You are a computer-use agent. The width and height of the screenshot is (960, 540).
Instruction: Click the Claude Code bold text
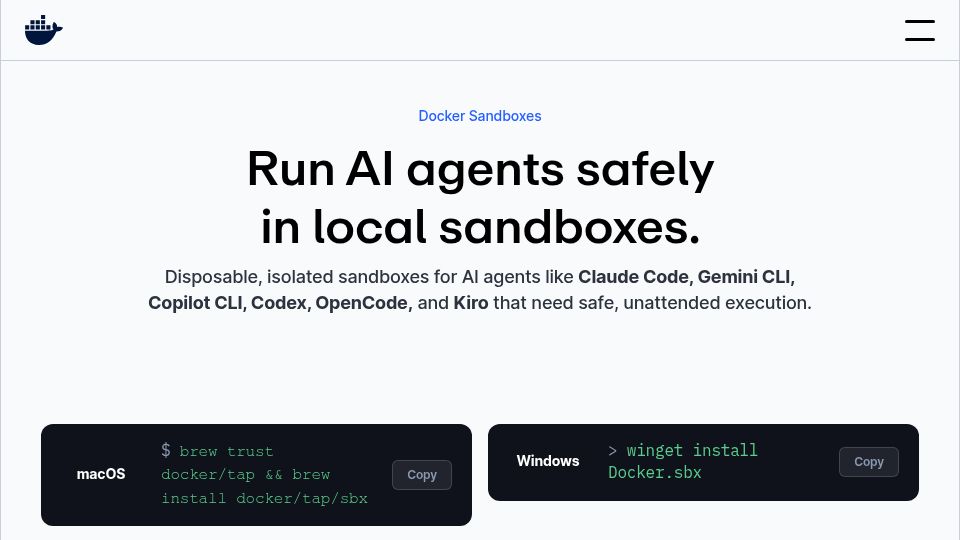point(633,277)
